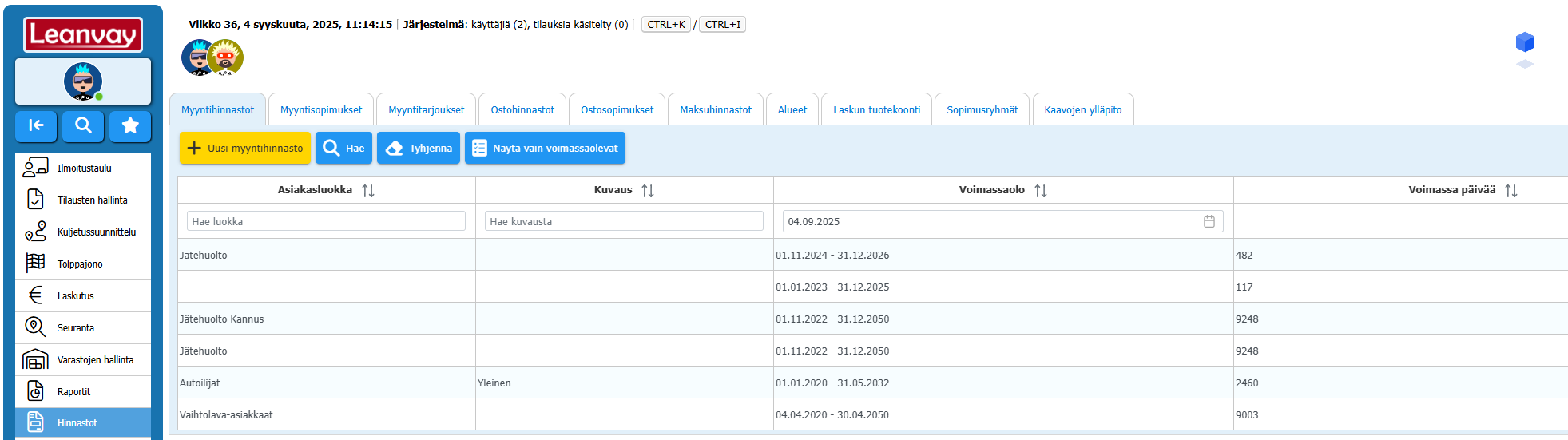1568x440 pixels.
Task: Click the Tyhjennä button
Action: click(419, 149)
